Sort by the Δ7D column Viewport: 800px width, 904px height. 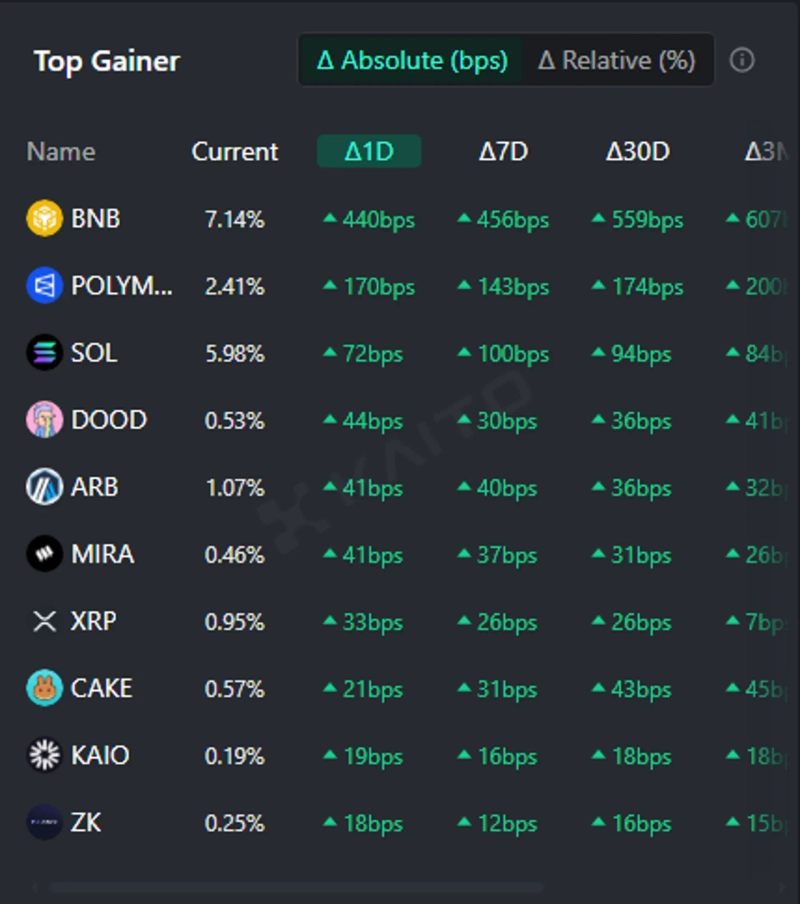(503, 152)
